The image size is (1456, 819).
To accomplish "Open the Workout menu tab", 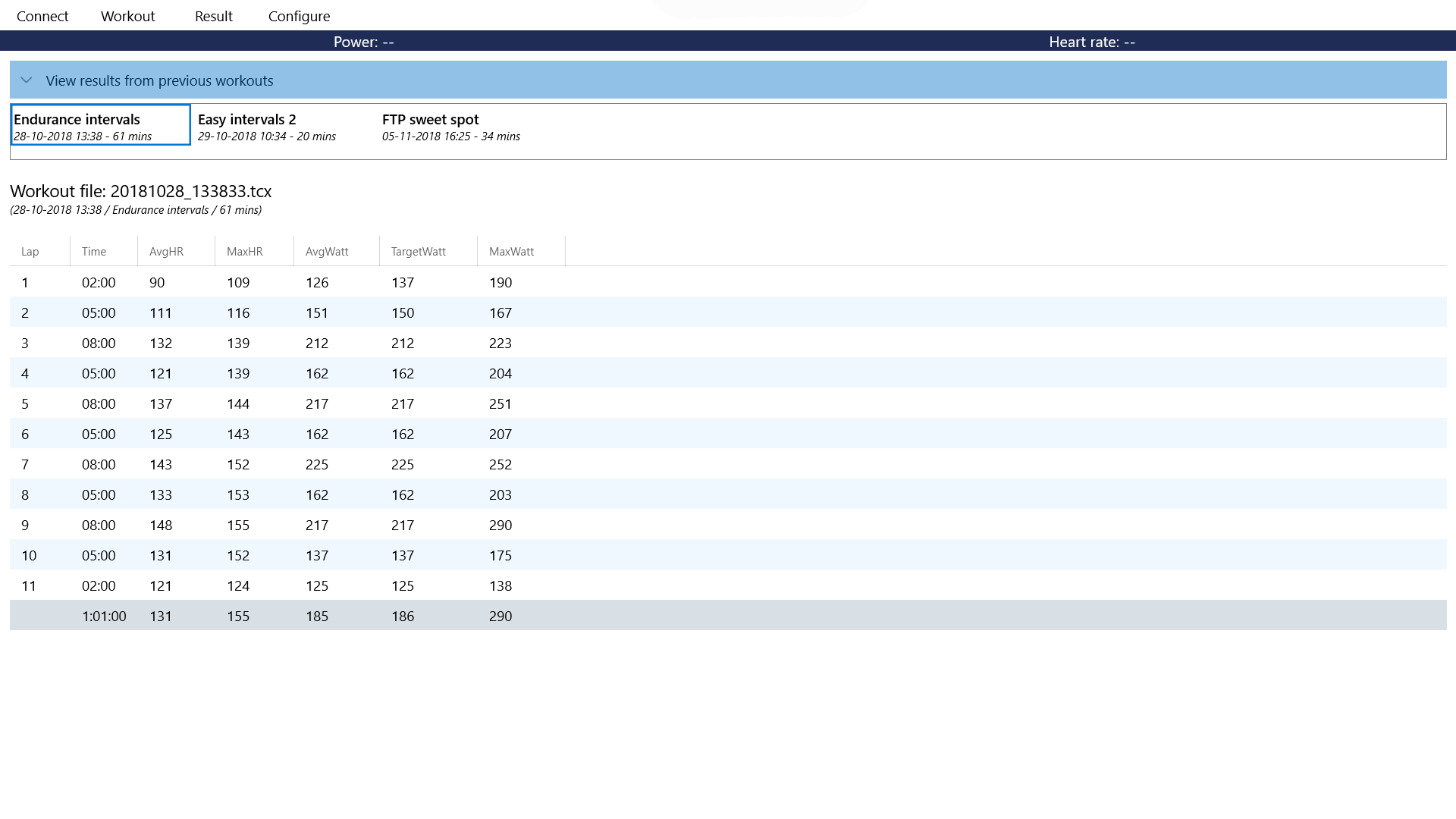I will tap(127, 16).
